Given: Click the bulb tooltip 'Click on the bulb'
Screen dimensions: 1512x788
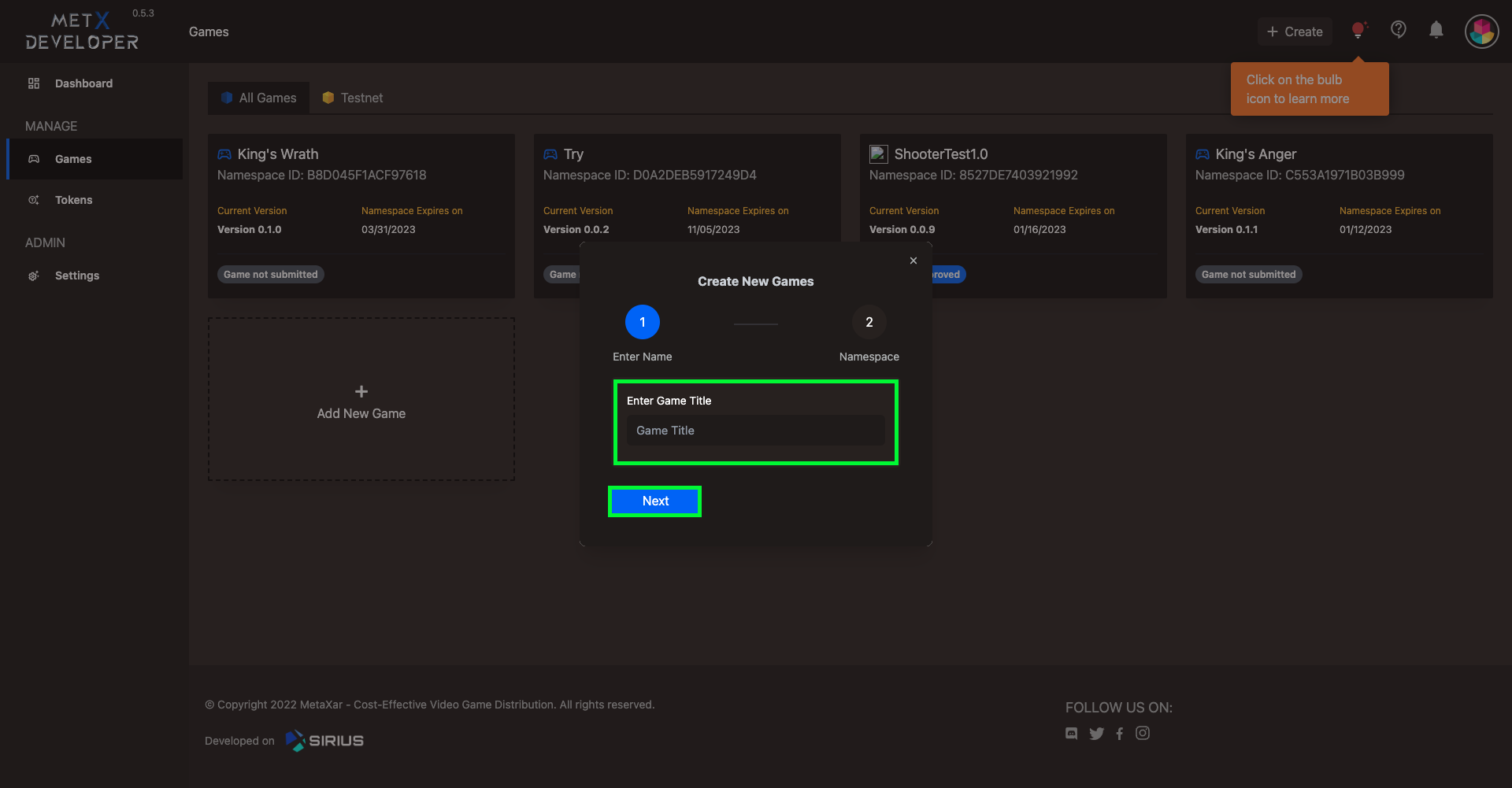Looking at the screenshot, I should (x=1310, y=89).
